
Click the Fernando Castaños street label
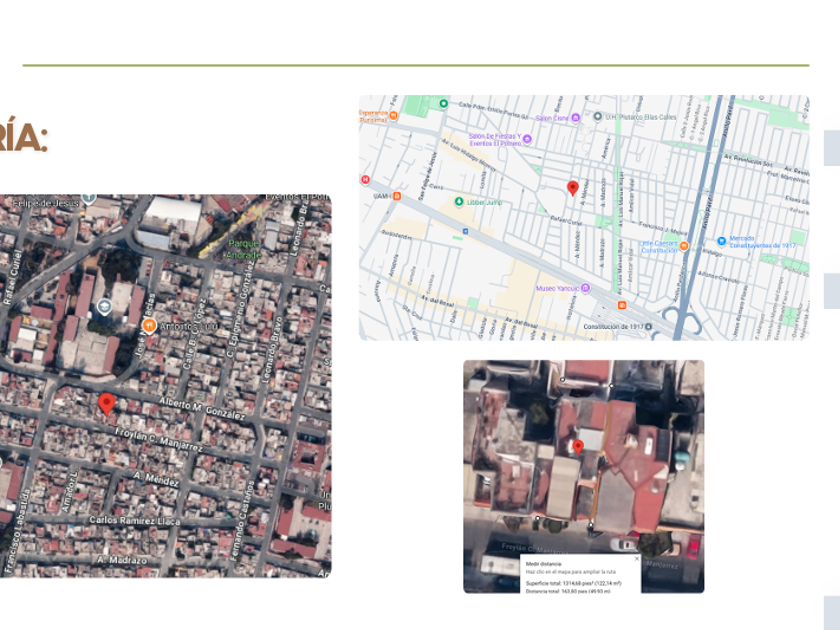tap(241, 520)
